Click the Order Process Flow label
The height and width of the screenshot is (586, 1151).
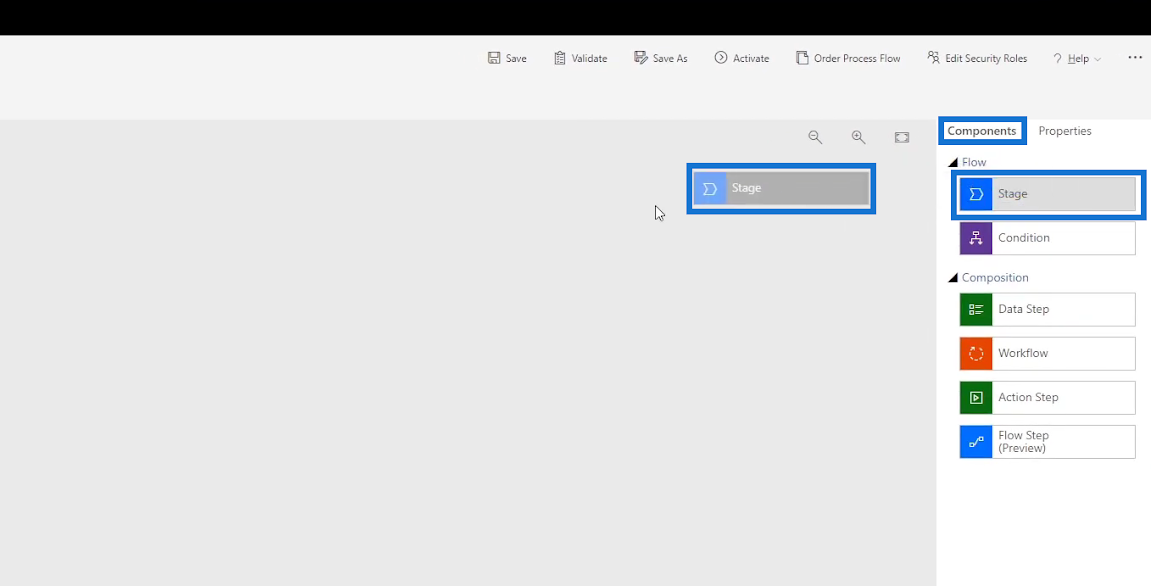click(857, 59)
